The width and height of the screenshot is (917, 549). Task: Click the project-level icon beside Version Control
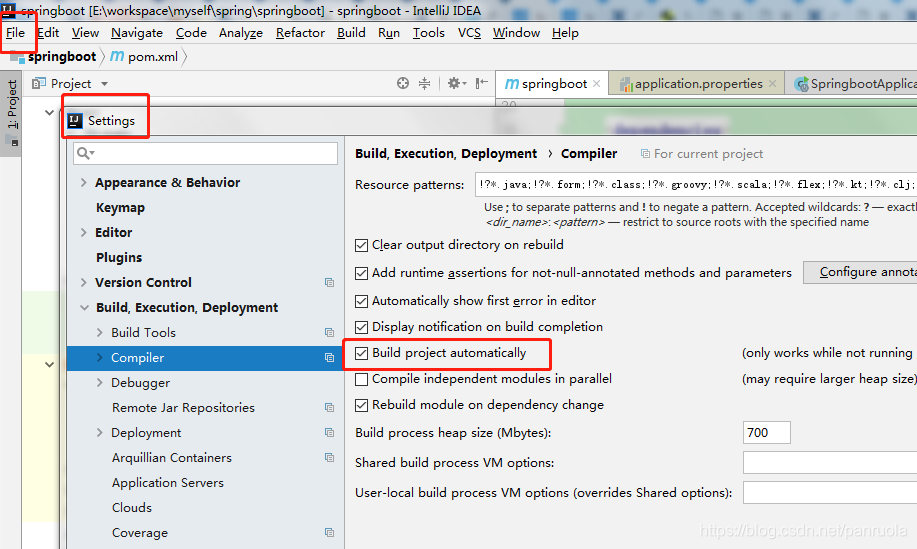pos(329,282)
